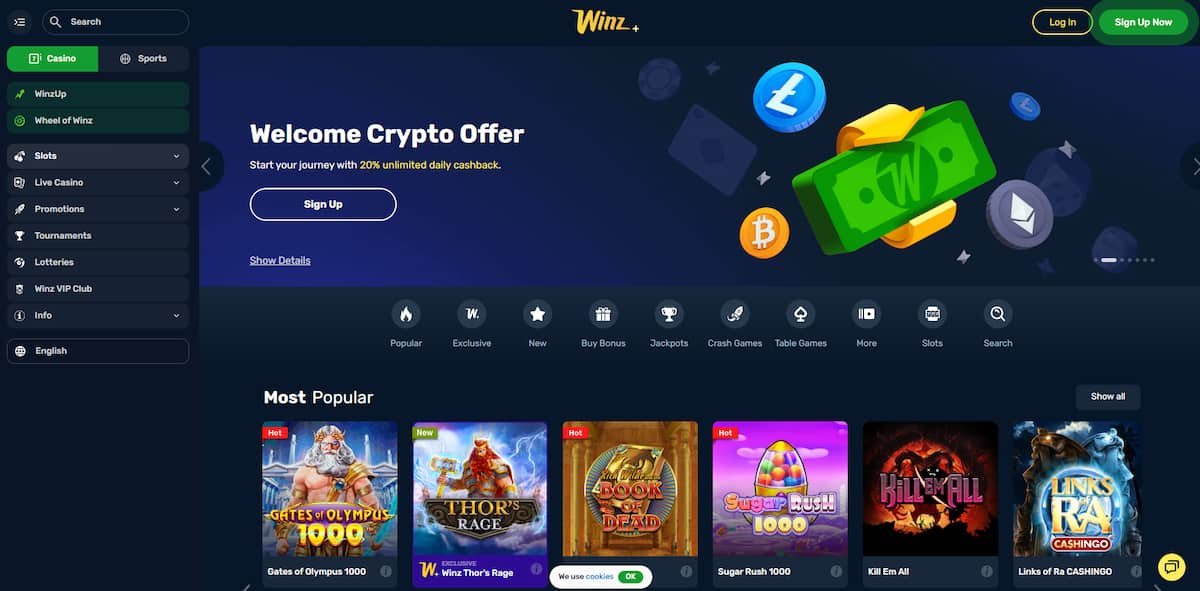
Task: Open the Show Details link
Action: point(280,260)
